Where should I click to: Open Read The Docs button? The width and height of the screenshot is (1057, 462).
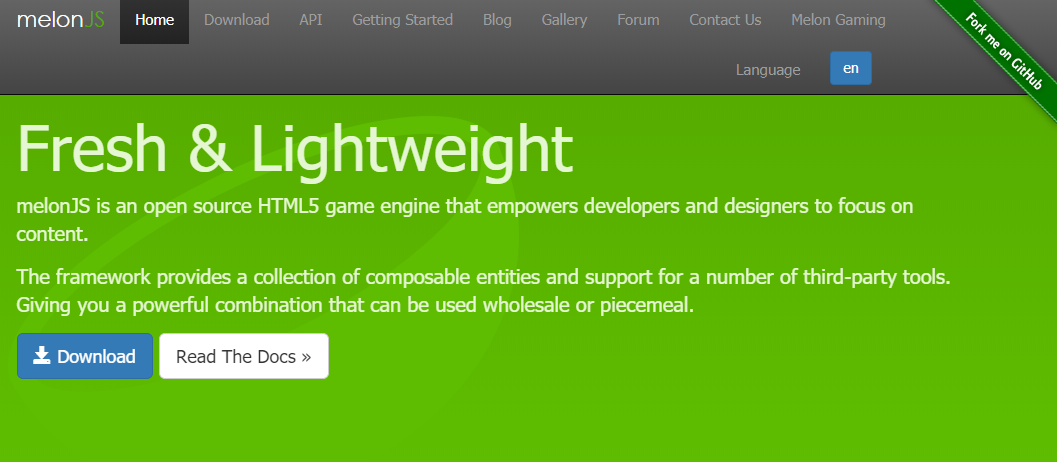point(244,356)
